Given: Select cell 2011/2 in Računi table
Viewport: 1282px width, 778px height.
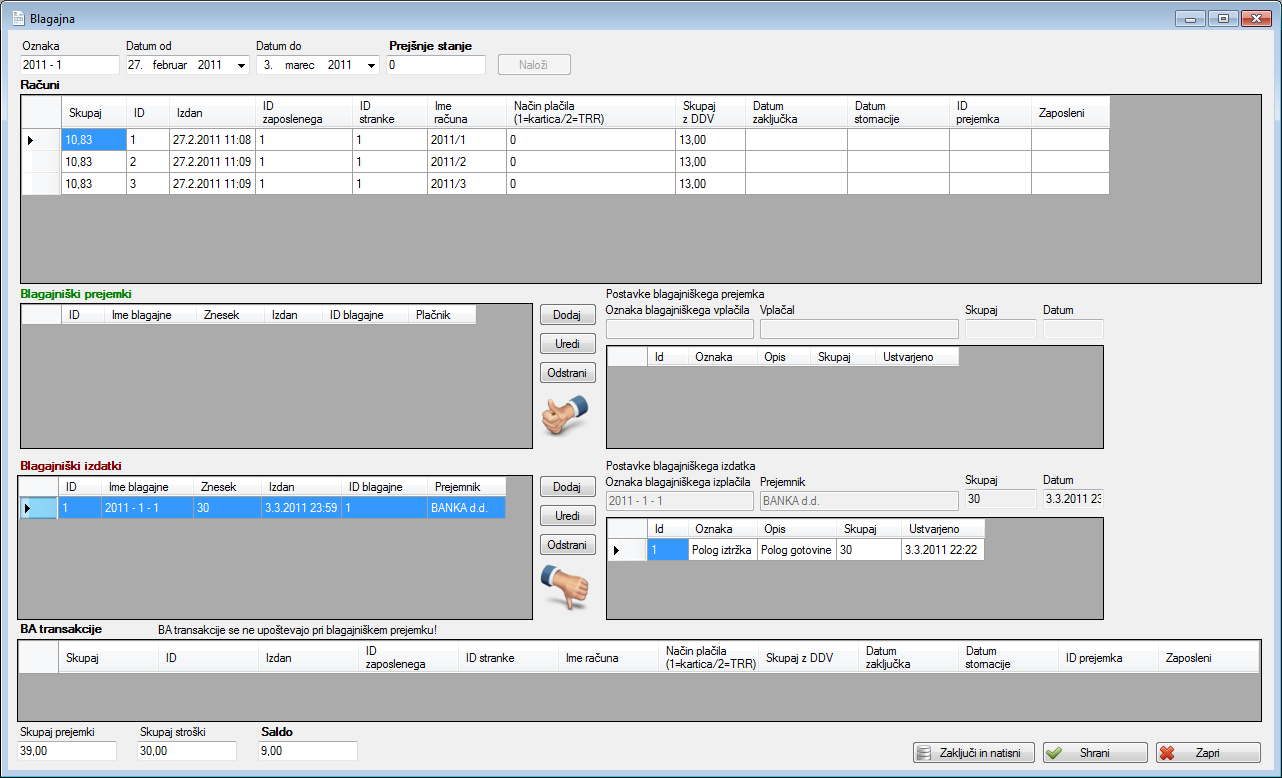Looking at the screenshot, I should point(466,162).
